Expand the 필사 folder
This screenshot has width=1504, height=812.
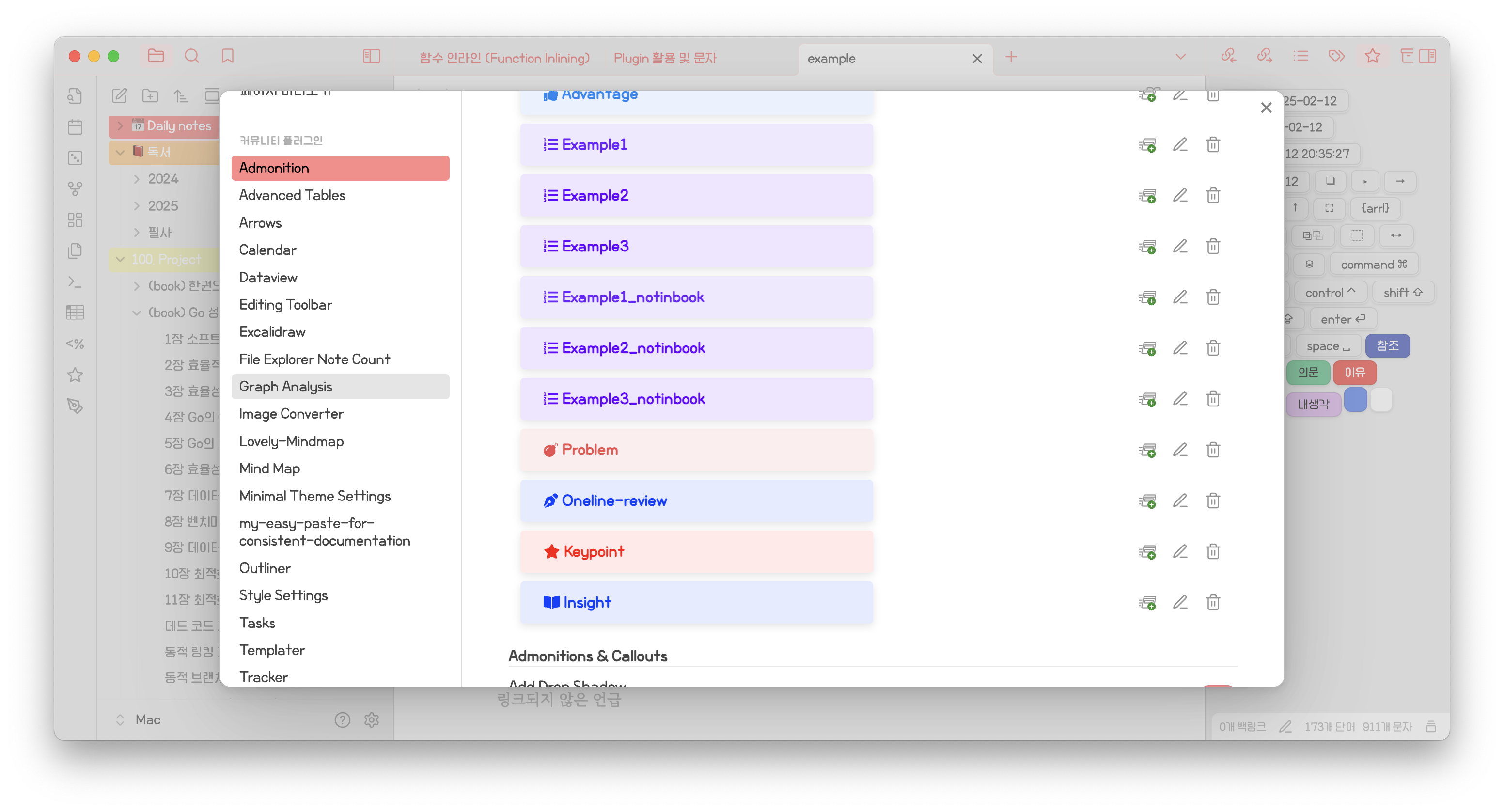(136, 233)
